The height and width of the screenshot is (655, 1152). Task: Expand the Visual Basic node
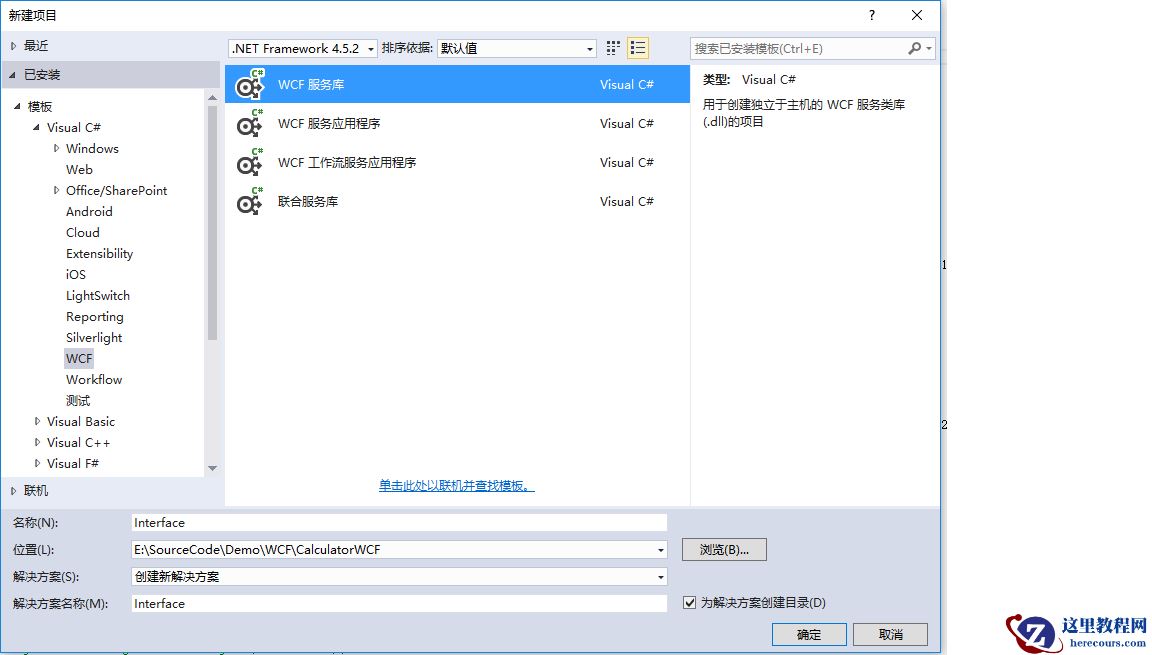tap(37, 421)
